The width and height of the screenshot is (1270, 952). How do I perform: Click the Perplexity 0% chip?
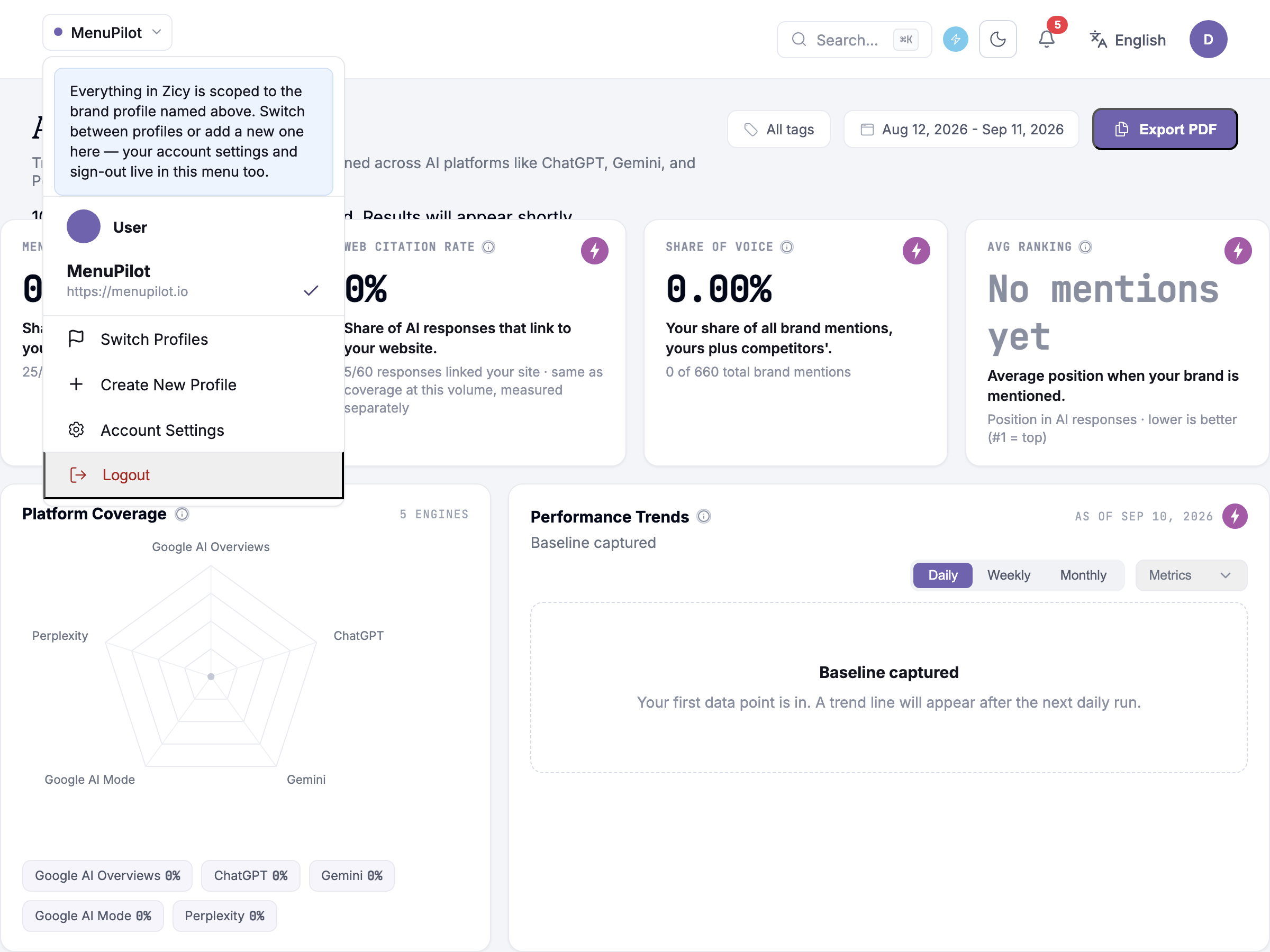point(224,916)
